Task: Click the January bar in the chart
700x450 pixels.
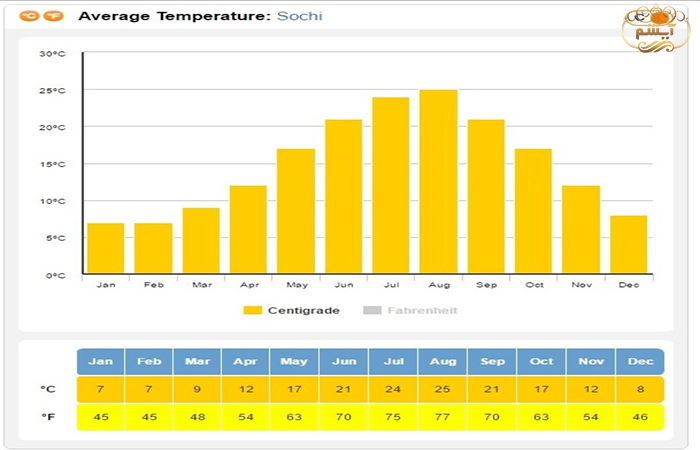Action: 105,248
